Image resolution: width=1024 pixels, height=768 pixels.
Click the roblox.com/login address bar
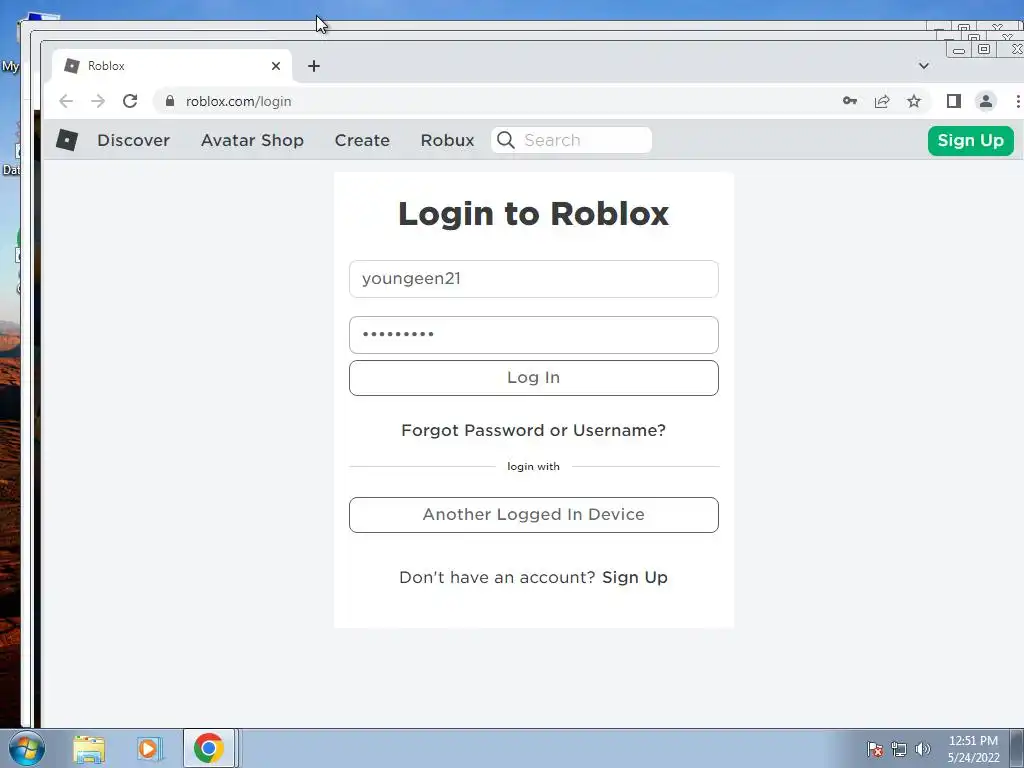point(496,101)
